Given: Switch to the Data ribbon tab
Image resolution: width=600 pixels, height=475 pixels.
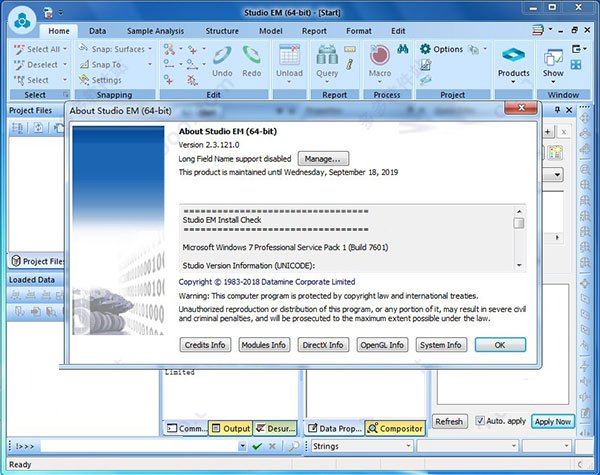Looking at the screenshot, I should [98, 31].
